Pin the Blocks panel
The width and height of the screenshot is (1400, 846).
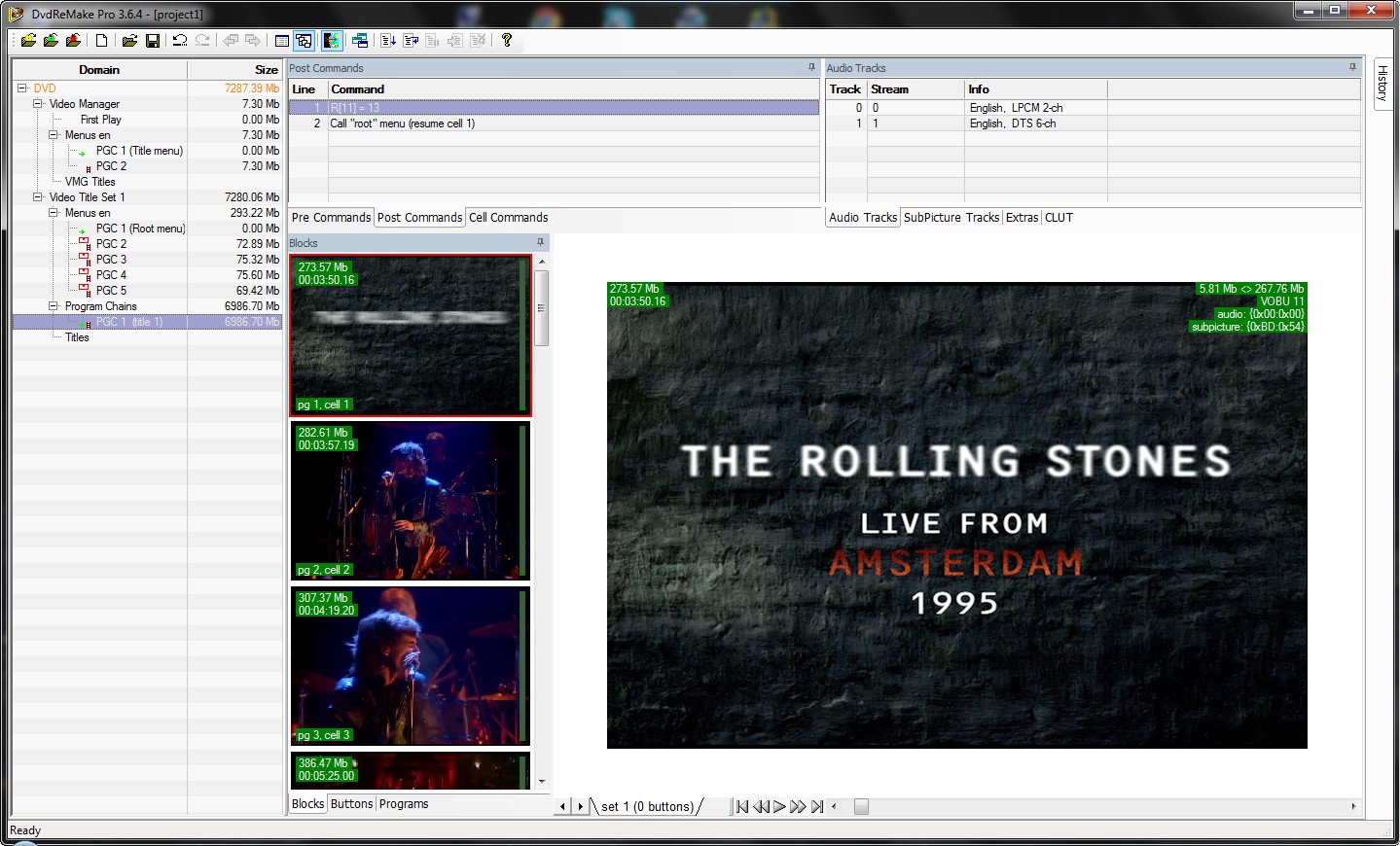click(x=540, y=242)
